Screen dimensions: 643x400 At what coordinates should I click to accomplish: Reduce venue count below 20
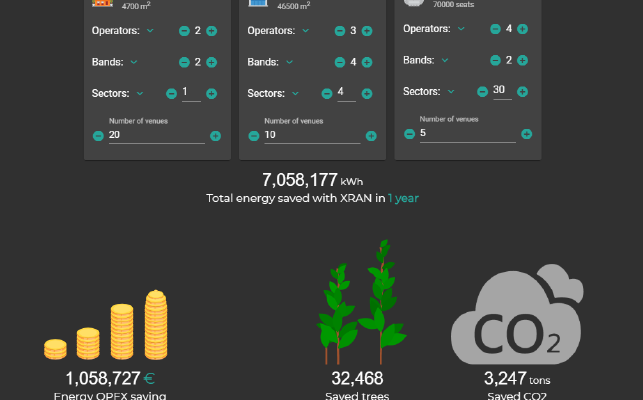point(98,136)
